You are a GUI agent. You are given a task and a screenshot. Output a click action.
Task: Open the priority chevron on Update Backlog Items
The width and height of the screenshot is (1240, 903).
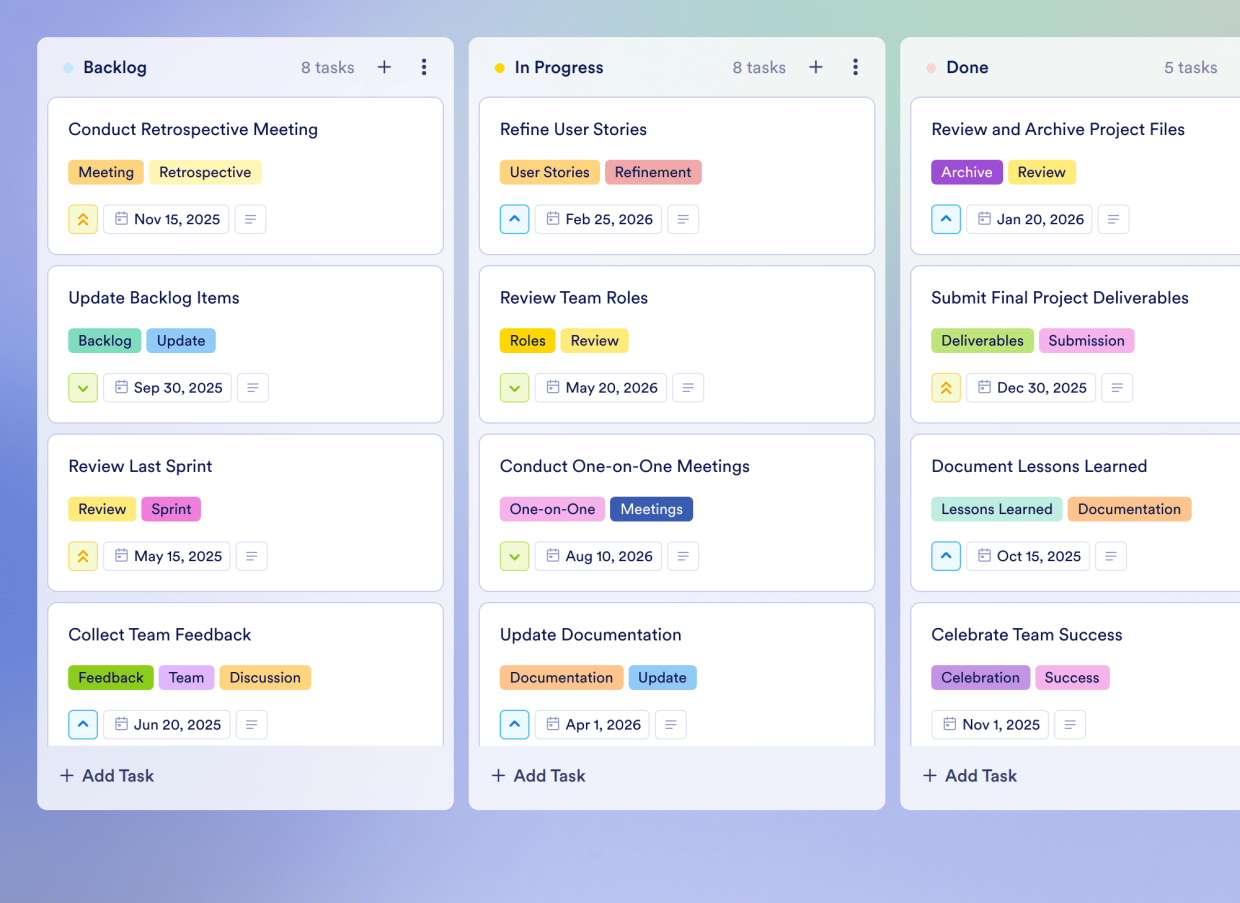pyautogui.click(x=83, y=387)
